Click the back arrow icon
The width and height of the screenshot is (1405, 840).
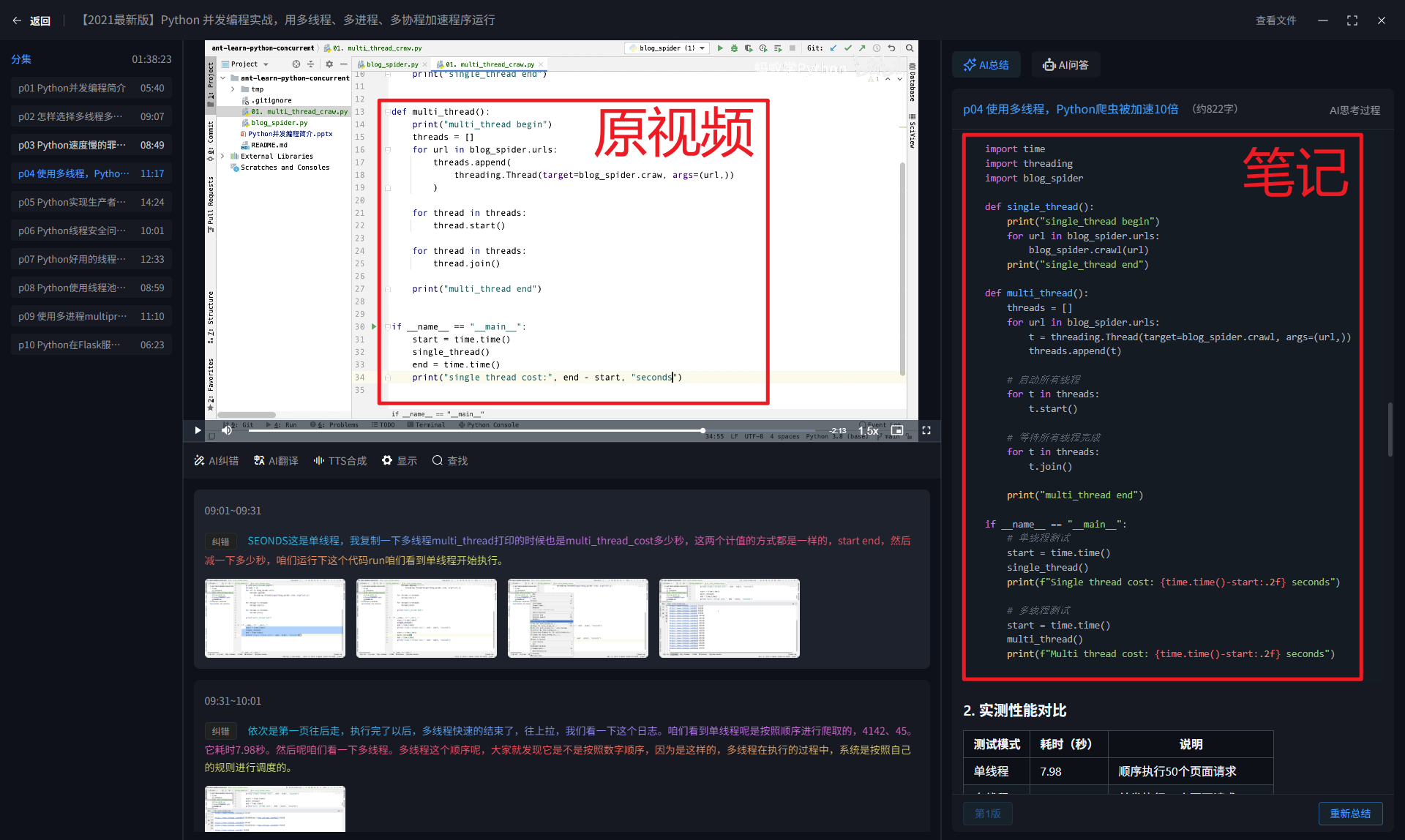coord(17,20)
